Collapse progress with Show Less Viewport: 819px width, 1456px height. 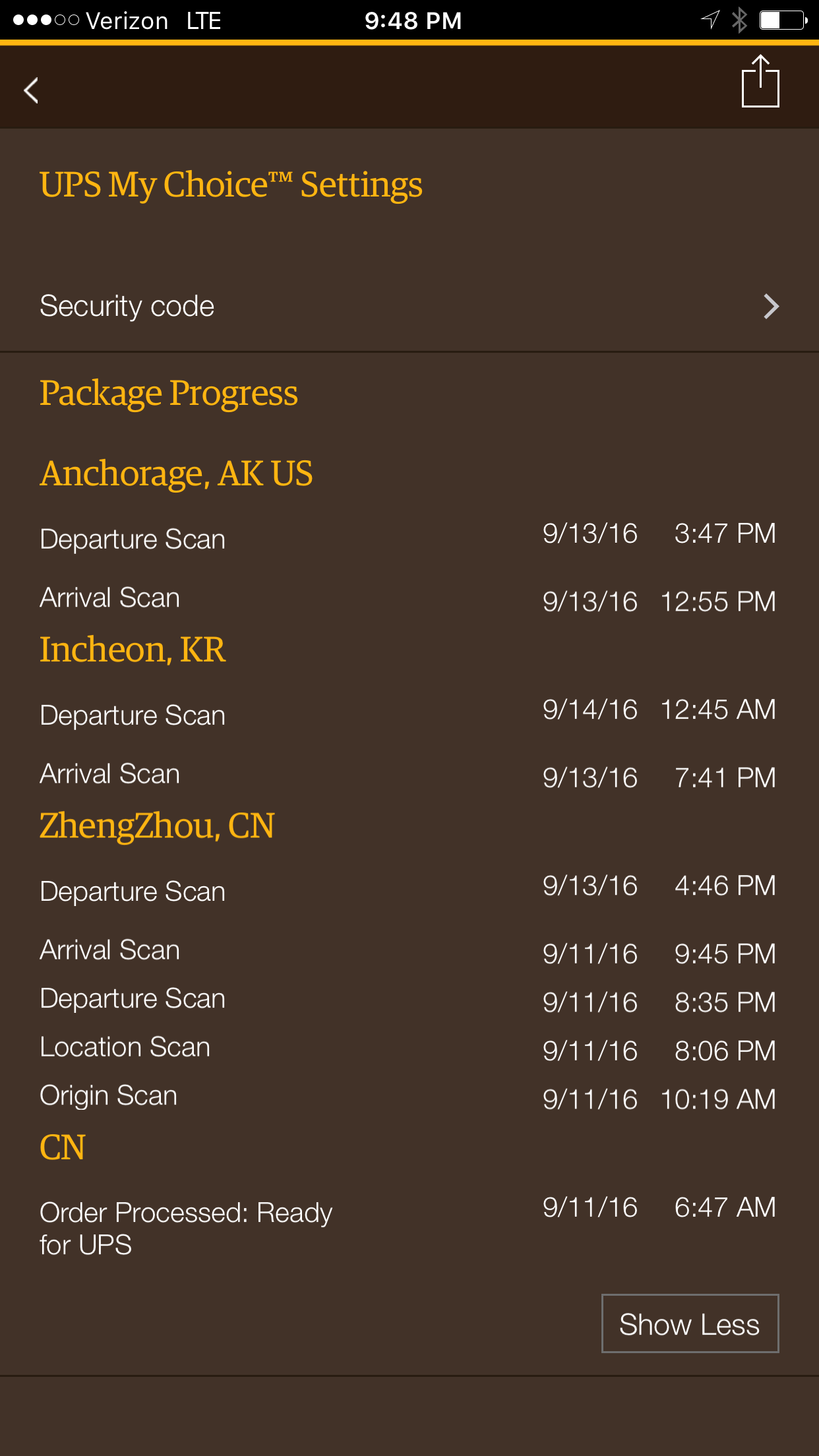[x=690, y=1323]
